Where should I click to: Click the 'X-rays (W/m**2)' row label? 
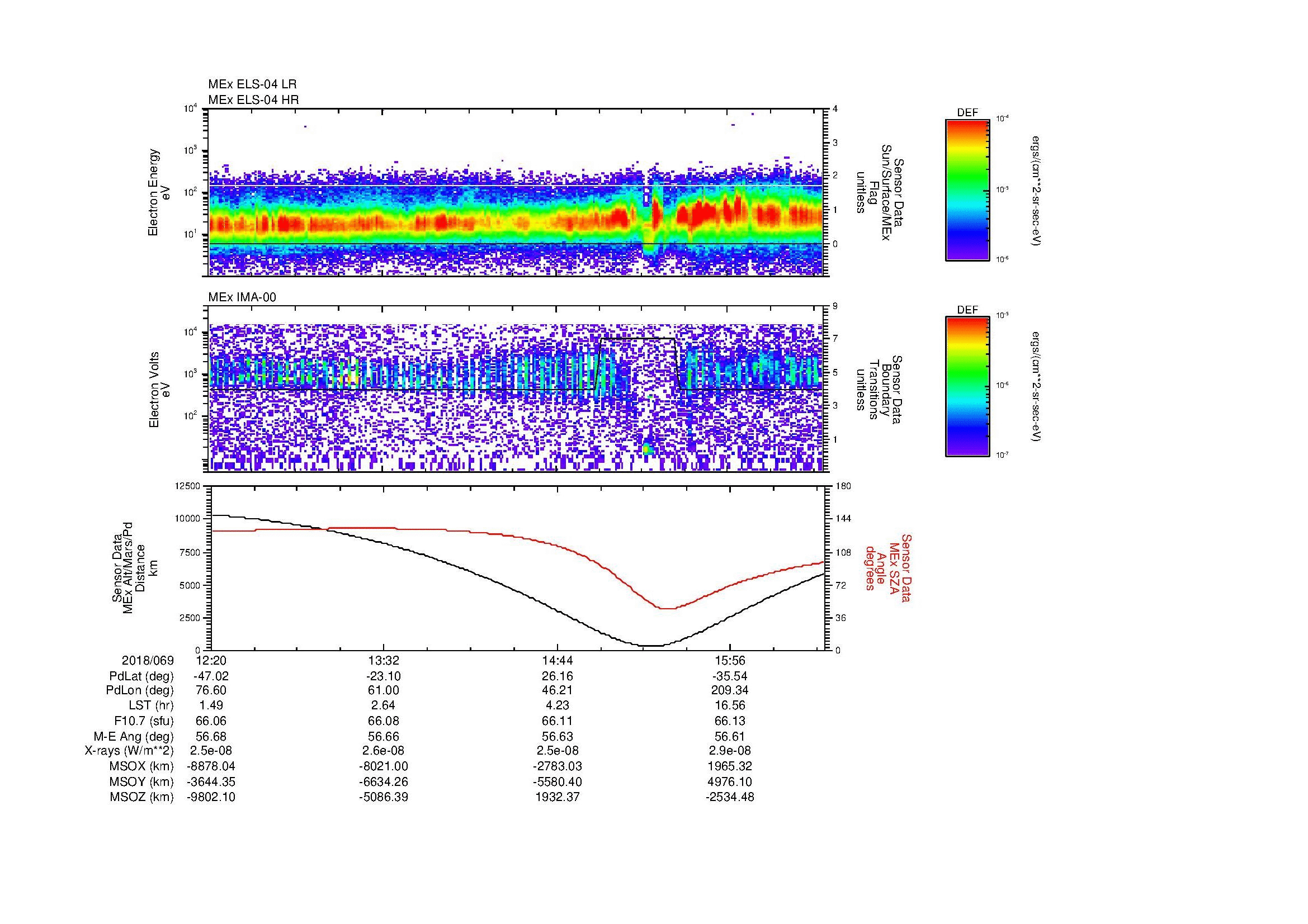(x=129, y=751)
